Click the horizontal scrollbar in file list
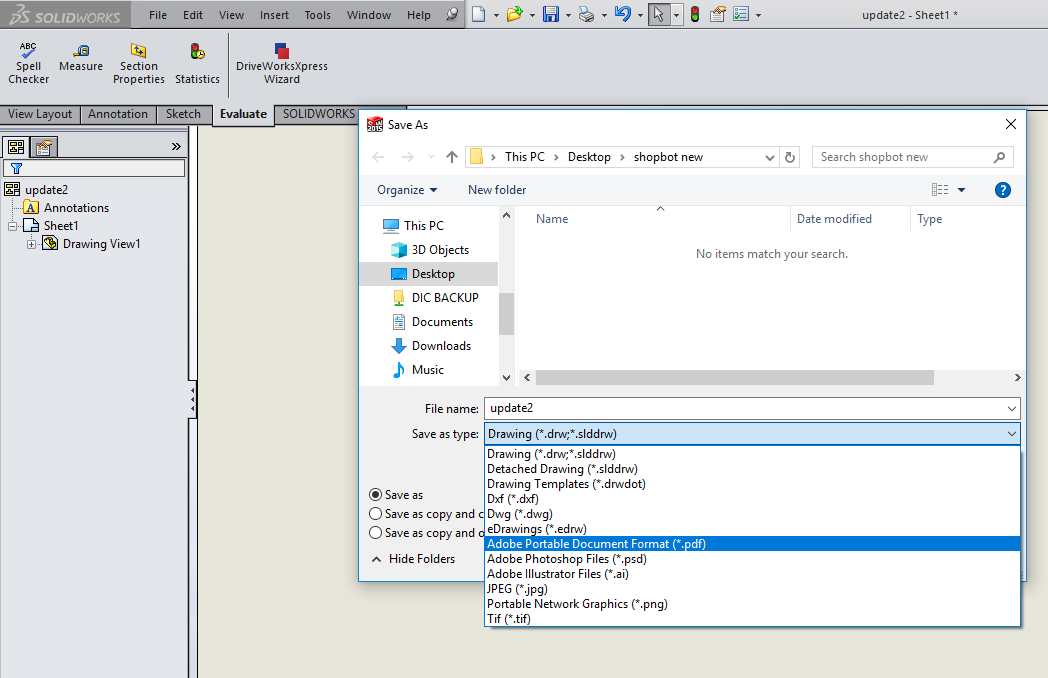1048x678 pixels. tap(735, 378)
